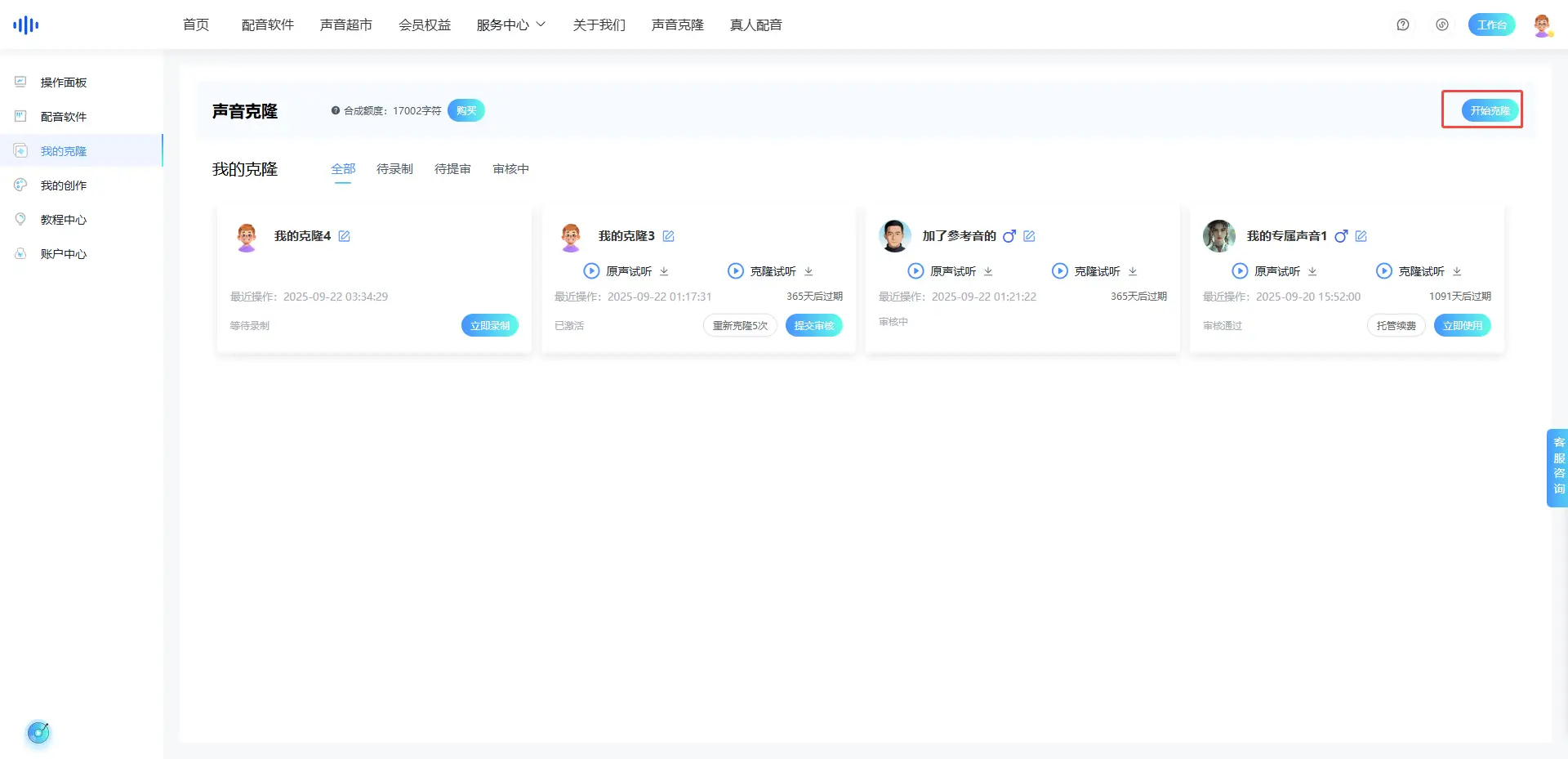Click 立即录制 on 我的克隆4 card
Image resolution: width=1568 pixels, height=759 pixels.
489,325
